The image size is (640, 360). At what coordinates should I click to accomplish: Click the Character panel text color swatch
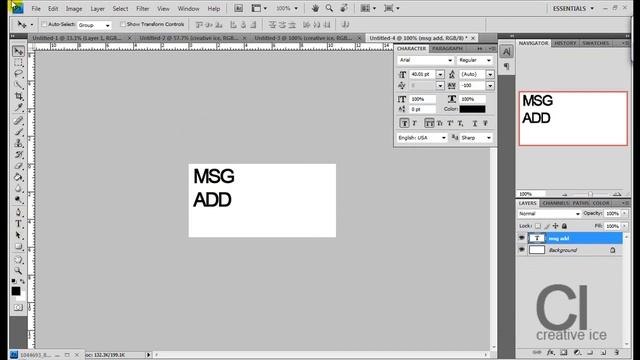point(472,109)
